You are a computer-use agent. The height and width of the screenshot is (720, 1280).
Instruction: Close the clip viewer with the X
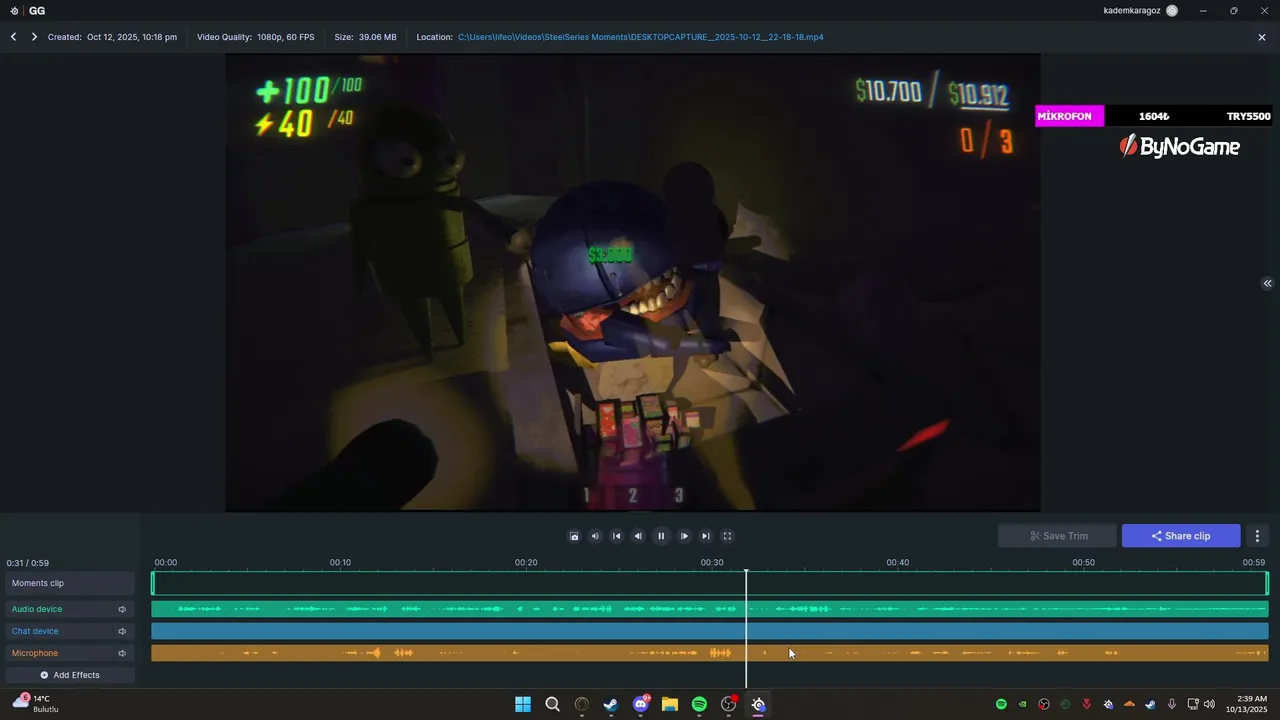[1262, 37]
